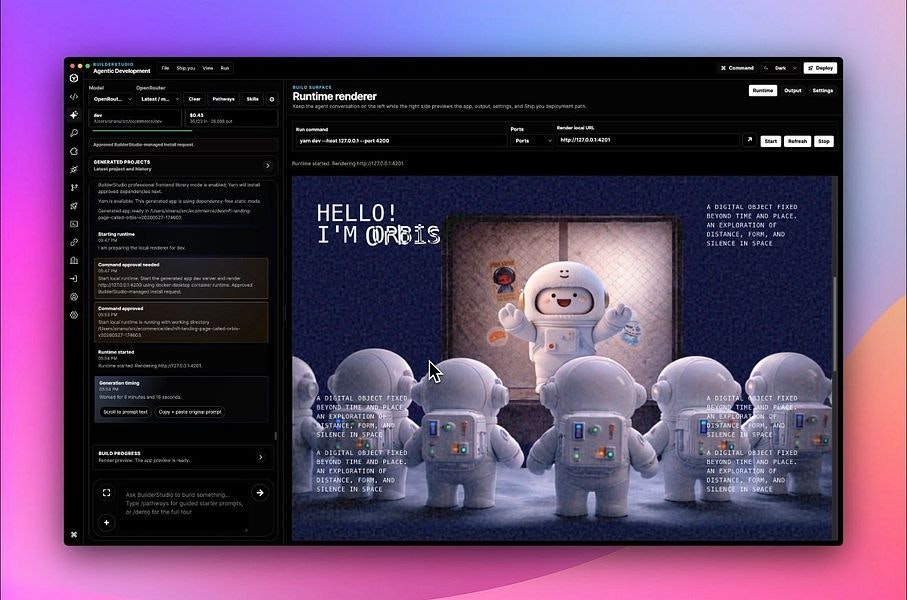Click the gear icon next to Skills
Screen dimensions: 907x600
click(272, 99)
